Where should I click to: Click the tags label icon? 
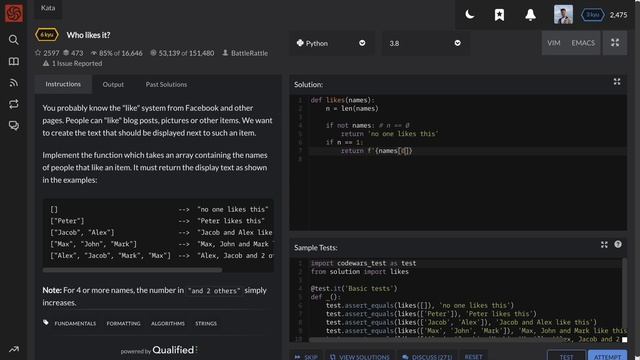(x=46, y=323)
